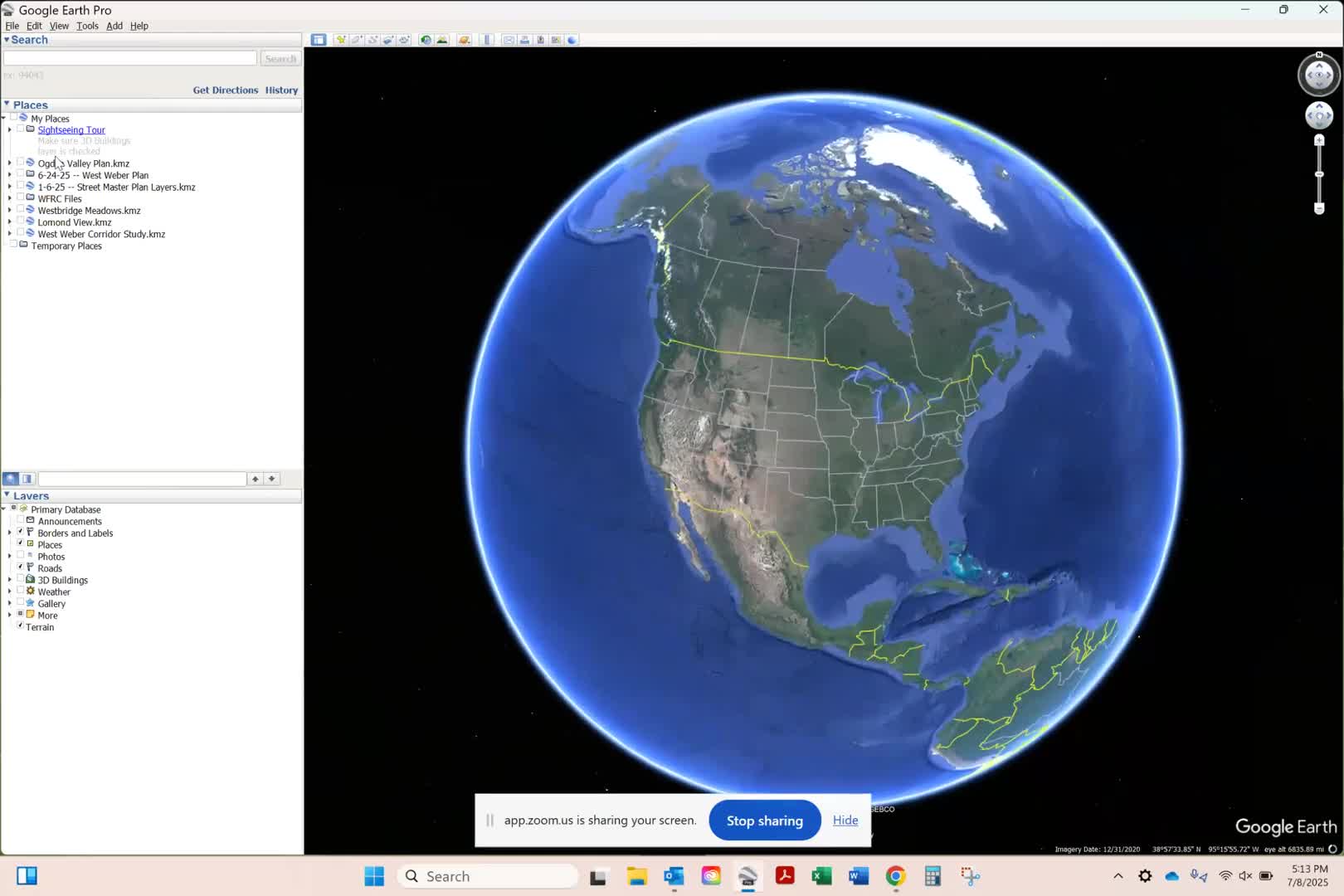1344x896 pixels.
Task: Click the Search button
Action: pyautogui.click(x=280, y=58)
